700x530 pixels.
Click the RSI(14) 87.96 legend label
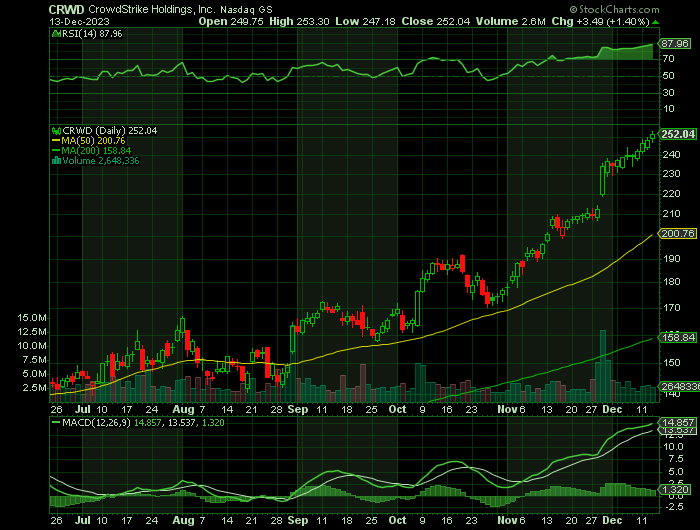click(x=92, y=34)
